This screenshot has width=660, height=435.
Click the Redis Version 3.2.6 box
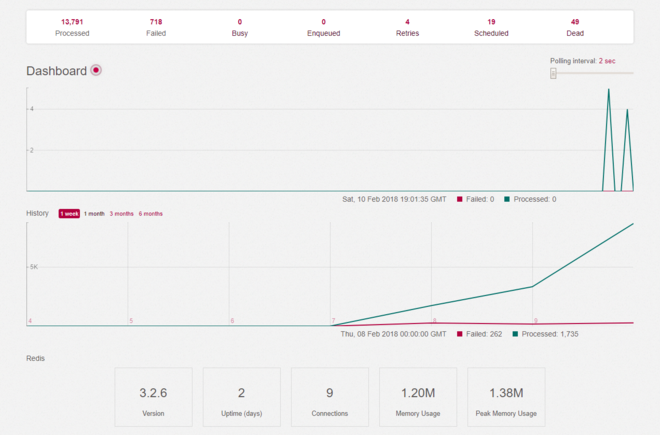point(153,397)
